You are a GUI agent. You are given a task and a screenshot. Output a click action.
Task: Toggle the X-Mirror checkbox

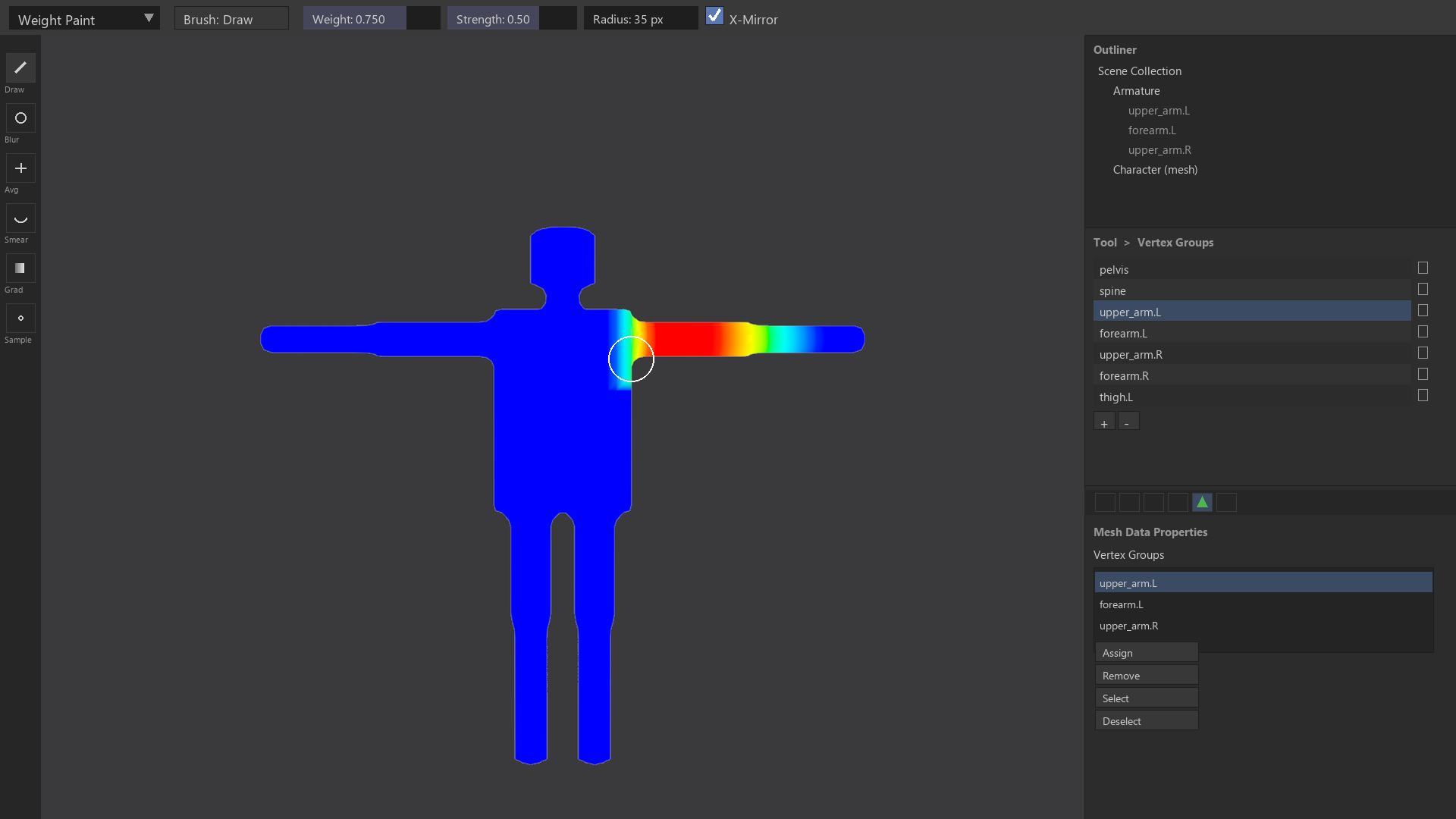714,16
